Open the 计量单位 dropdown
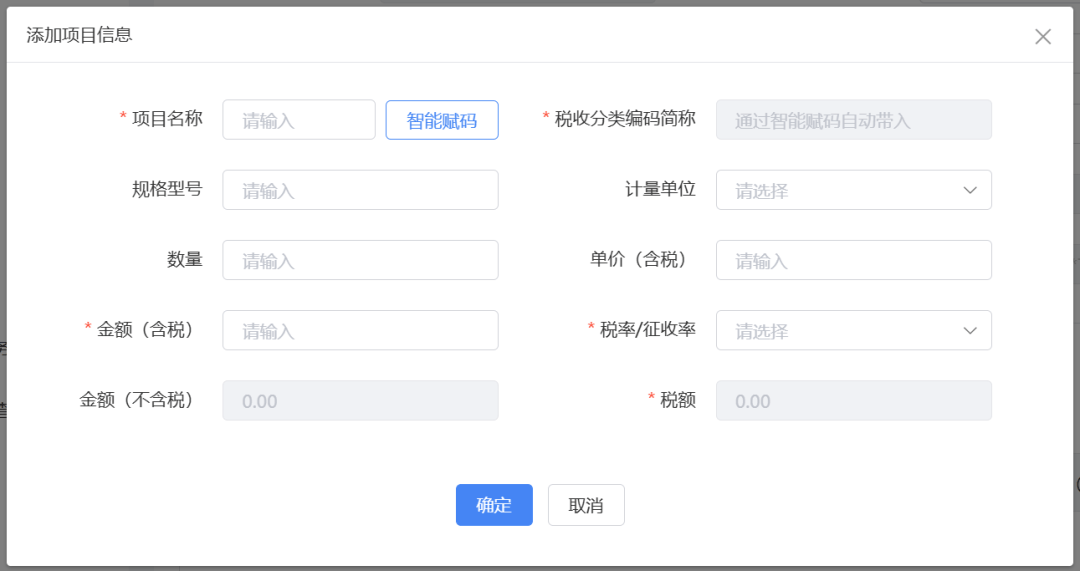 click(x=840, y=190)
